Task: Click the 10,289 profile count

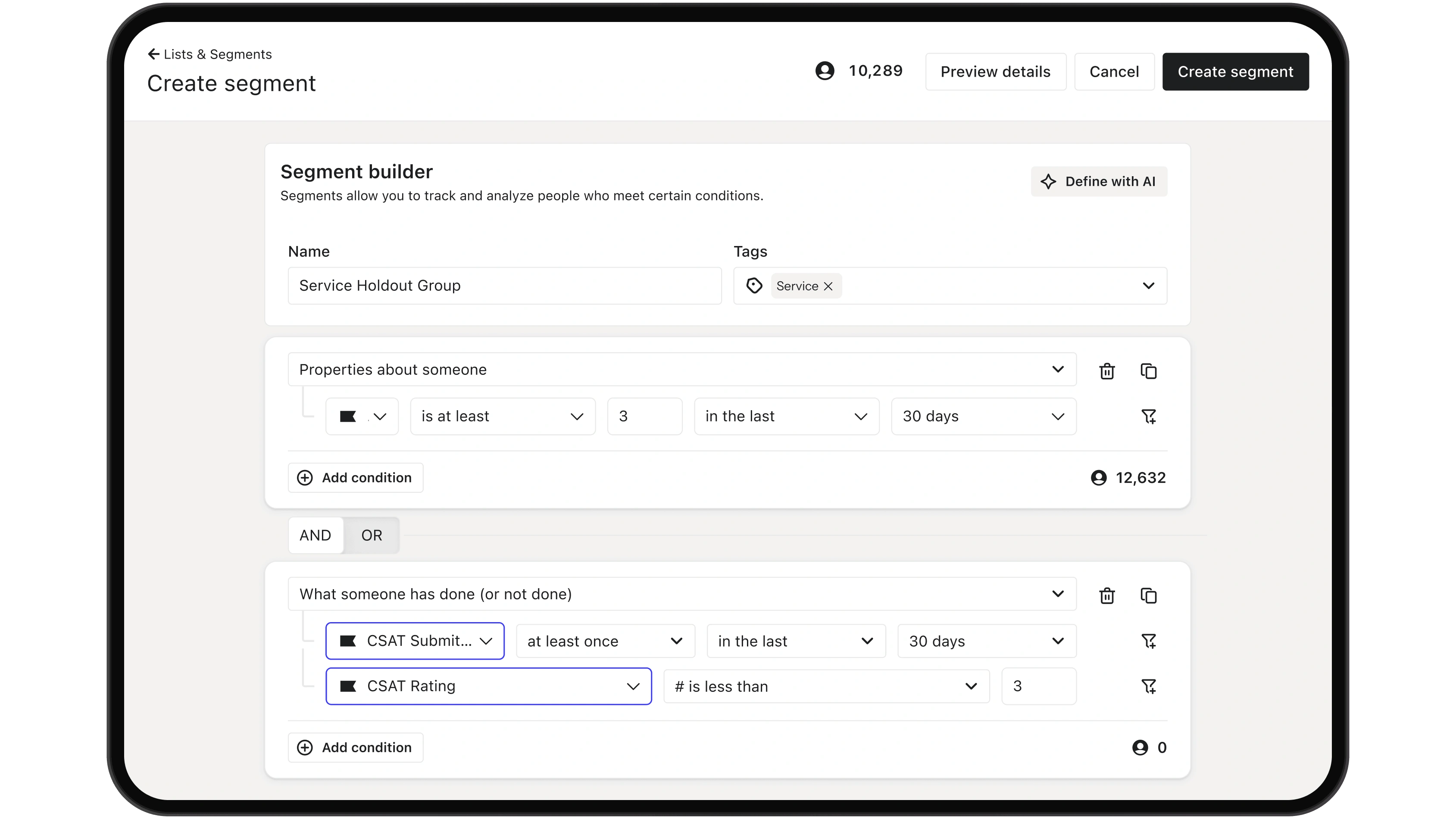Action: (x=875, y=71)
